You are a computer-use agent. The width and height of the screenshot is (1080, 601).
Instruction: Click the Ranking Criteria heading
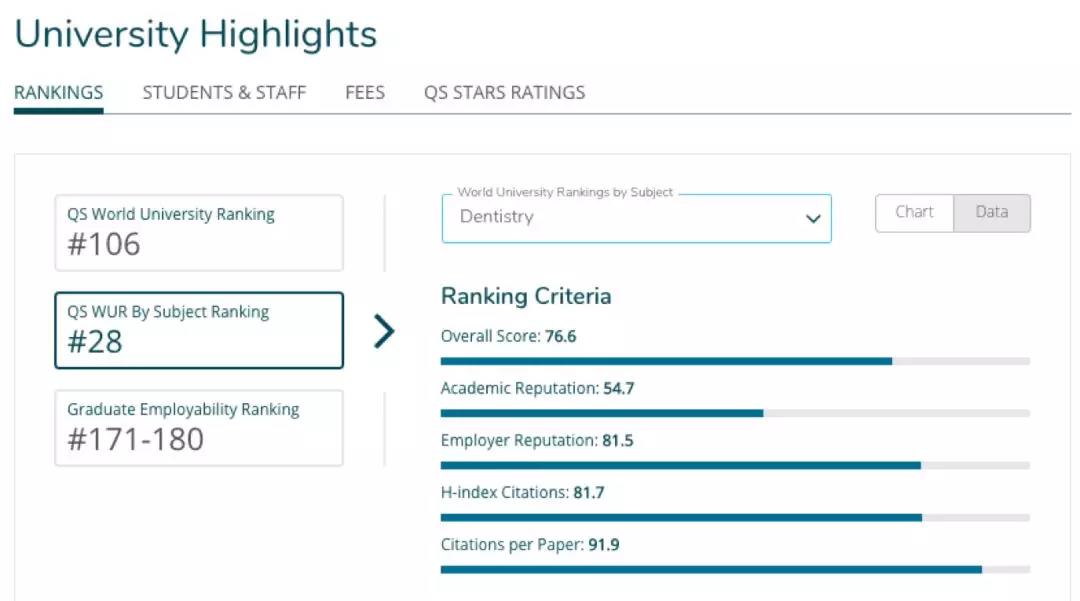[526, 296]
